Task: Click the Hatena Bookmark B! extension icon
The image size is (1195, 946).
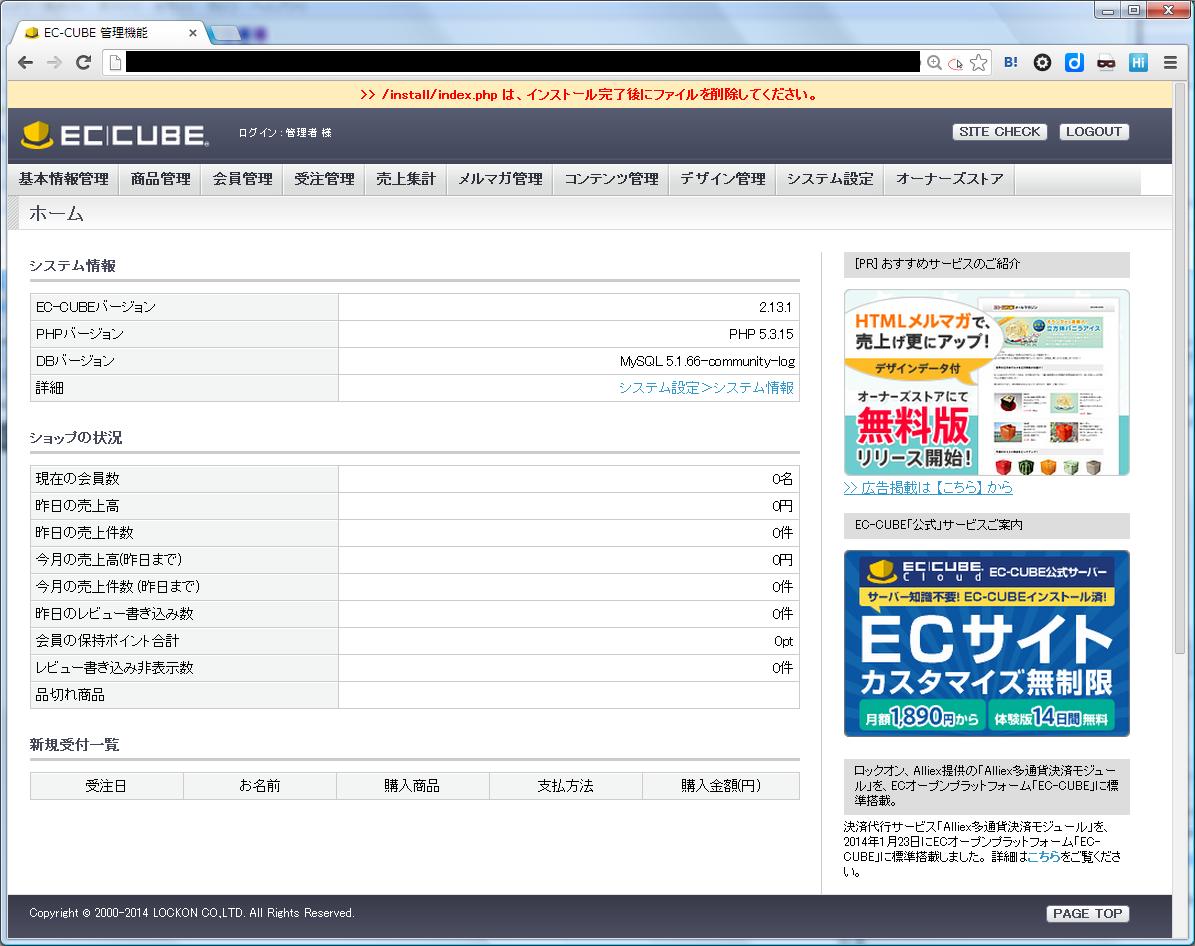Action: pos(1011,62)
